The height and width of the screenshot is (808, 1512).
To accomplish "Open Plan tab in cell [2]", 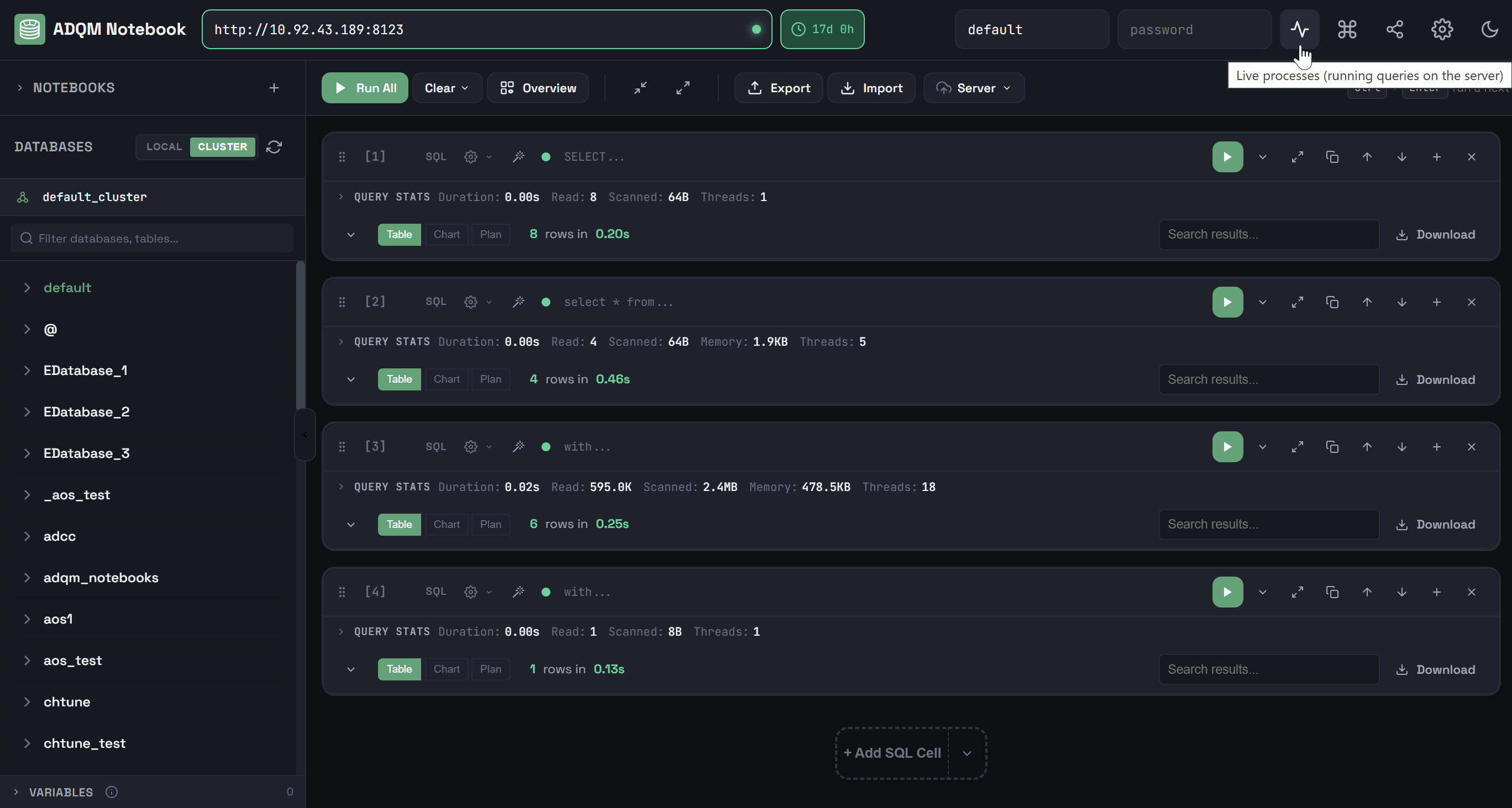I will (x=490, y=379).
